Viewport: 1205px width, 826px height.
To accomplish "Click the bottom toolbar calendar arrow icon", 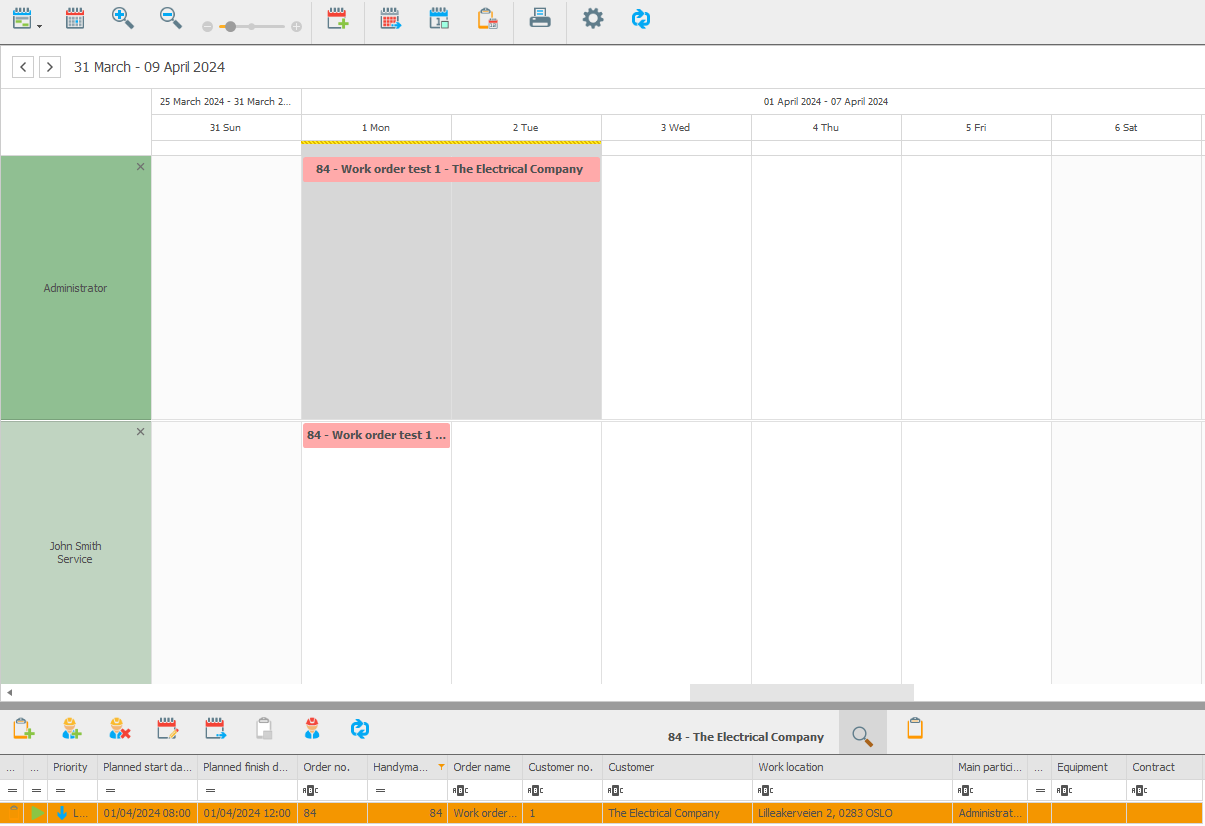I will point(215,729).
